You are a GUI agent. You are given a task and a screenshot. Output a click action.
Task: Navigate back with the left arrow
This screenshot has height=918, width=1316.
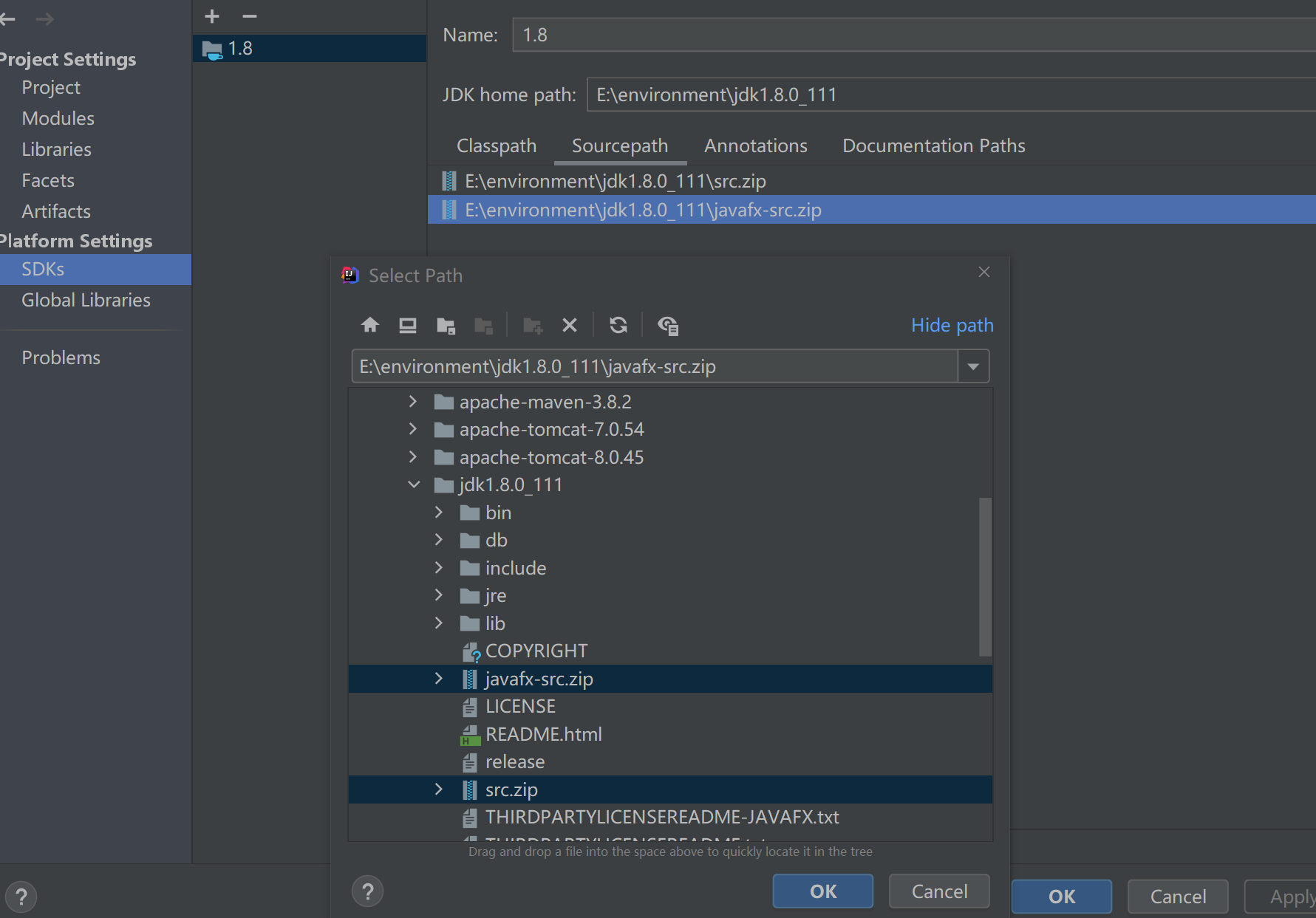pos(7,18)
